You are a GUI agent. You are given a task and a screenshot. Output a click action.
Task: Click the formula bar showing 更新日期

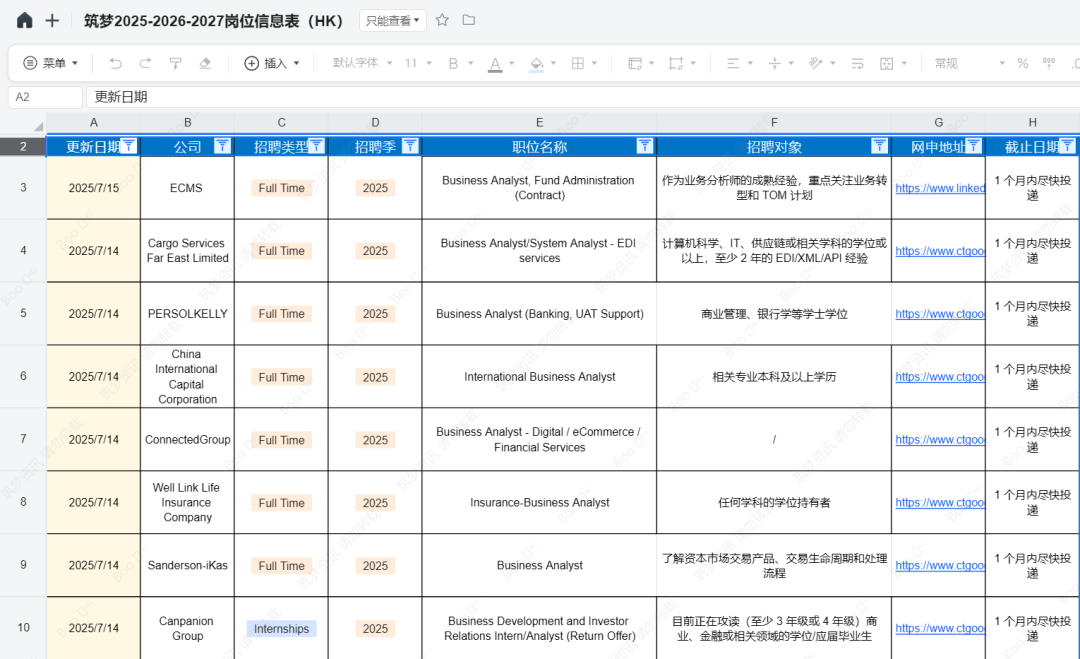(583, 97)
